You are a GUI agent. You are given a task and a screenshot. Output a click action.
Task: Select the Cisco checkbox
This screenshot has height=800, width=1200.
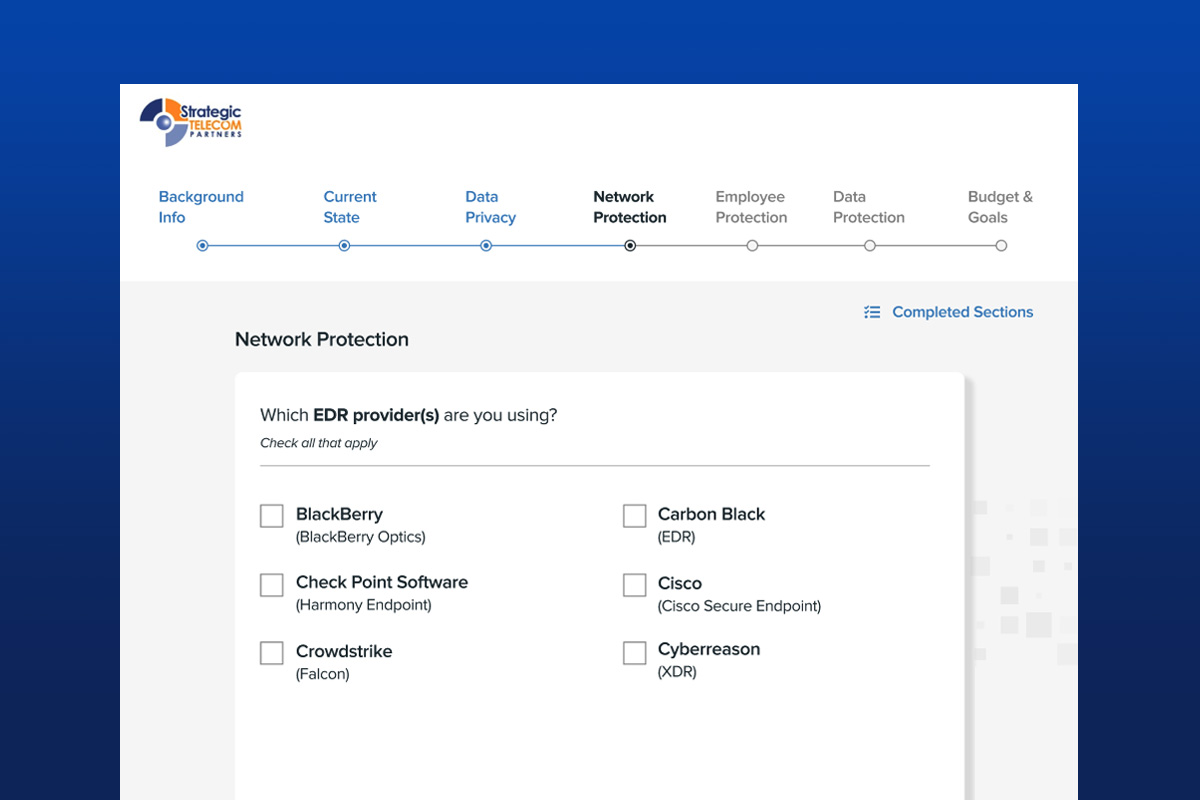[x=635, y=585]
